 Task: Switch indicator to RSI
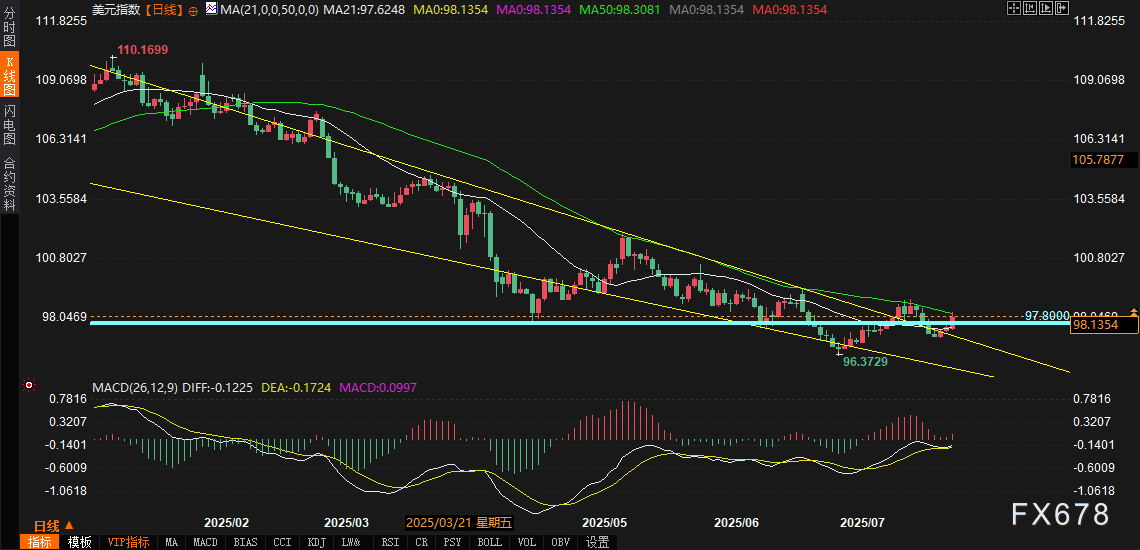pos(389,542)
